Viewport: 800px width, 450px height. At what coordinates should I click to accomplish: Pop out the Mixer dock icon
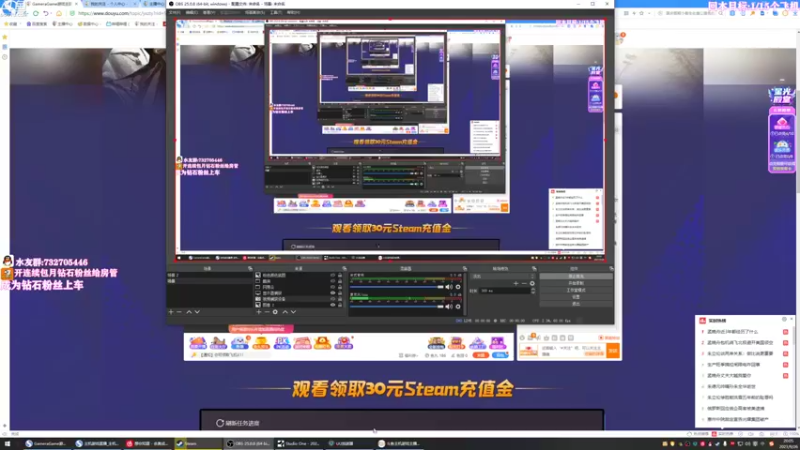click(464, 268)
